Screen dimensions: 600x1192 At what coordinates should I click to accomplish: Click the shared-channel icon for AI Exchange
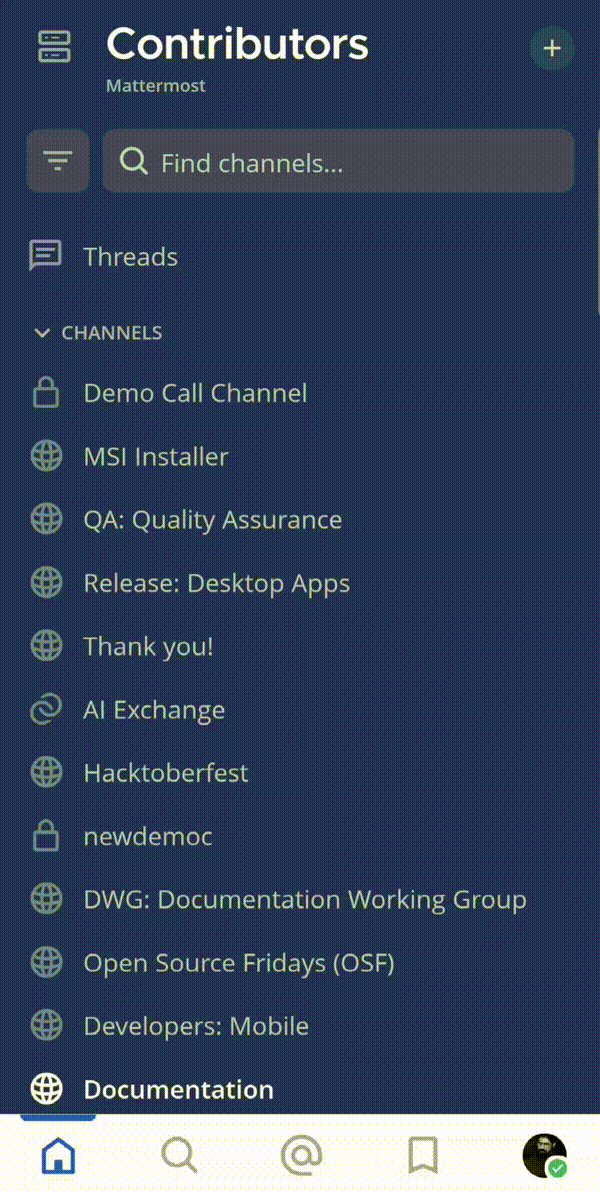[46, 710]
